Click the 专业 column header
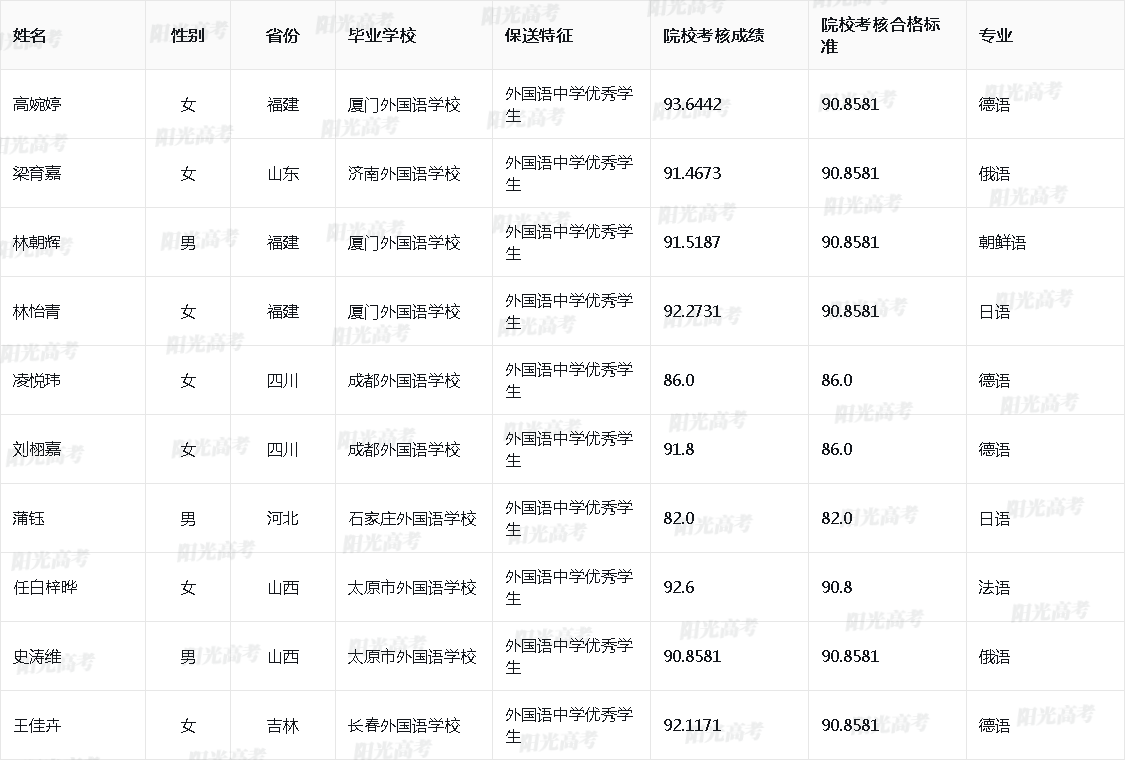 (996, 35)
